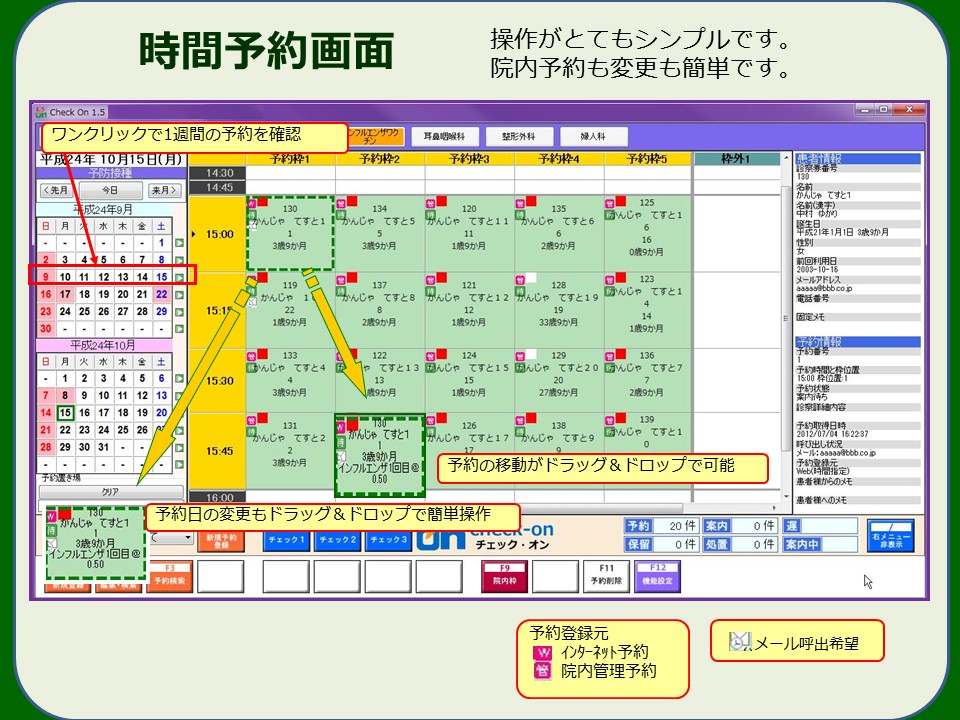Click the white flag on appointment 128
The image size is (960, 720).
point(531,277)
